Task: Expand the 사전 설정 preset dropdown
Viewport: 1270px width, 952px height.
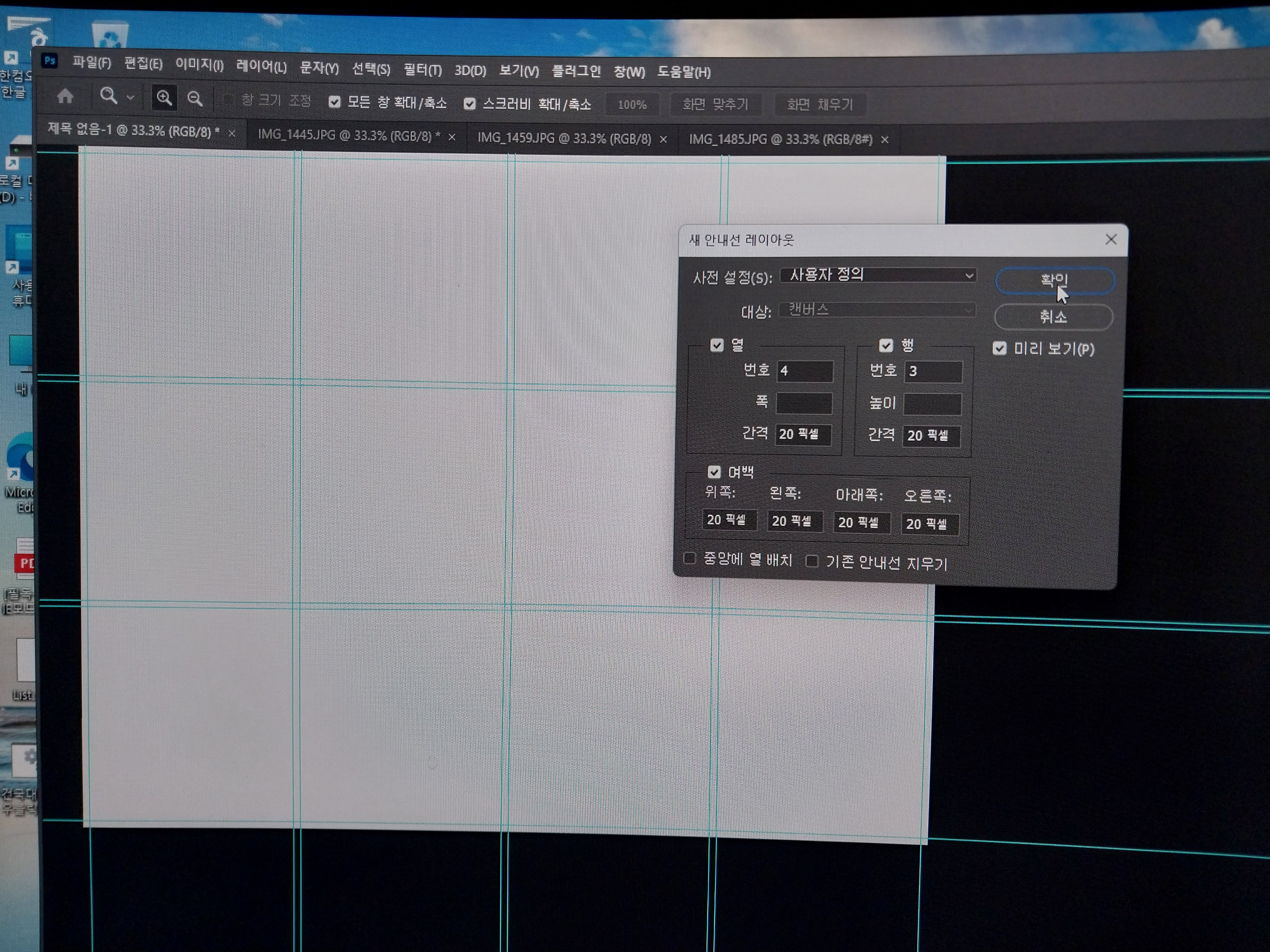Action: [x=878, y=275]
